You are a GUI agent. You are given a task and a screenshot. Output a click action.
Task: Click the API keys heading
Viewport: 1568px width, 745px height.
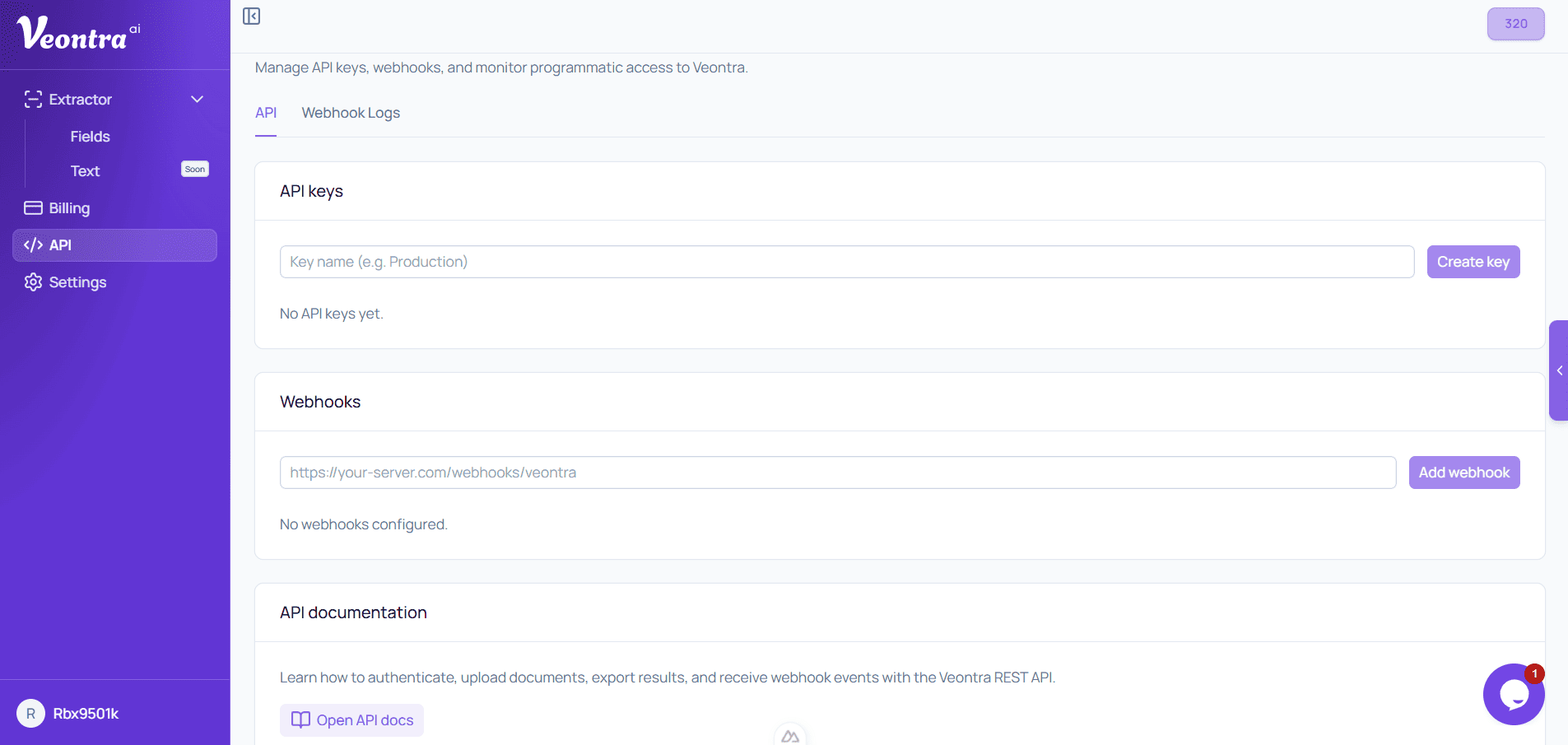[311, 192]
